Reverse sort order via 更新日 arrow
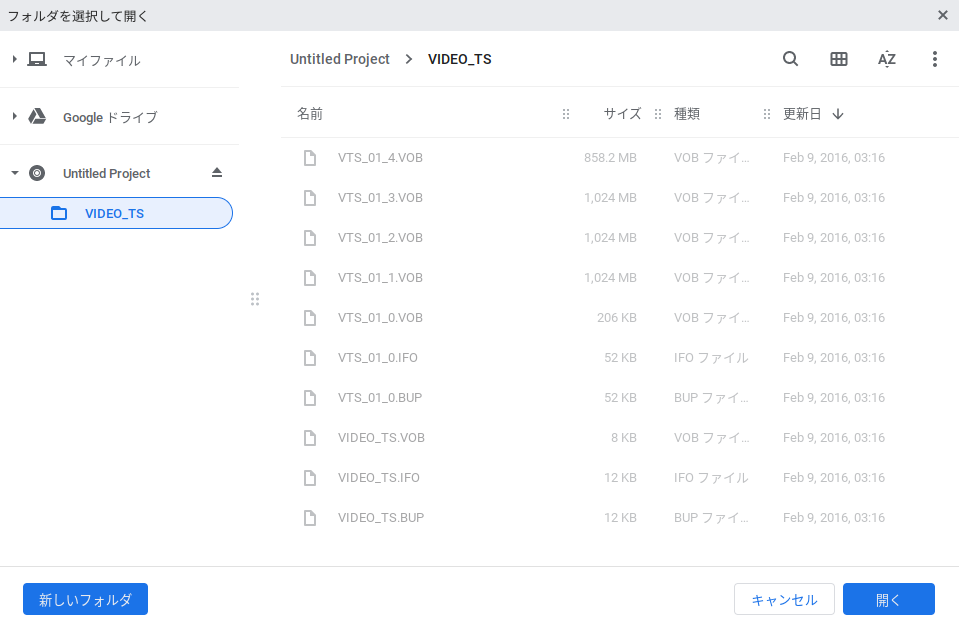 837,114
